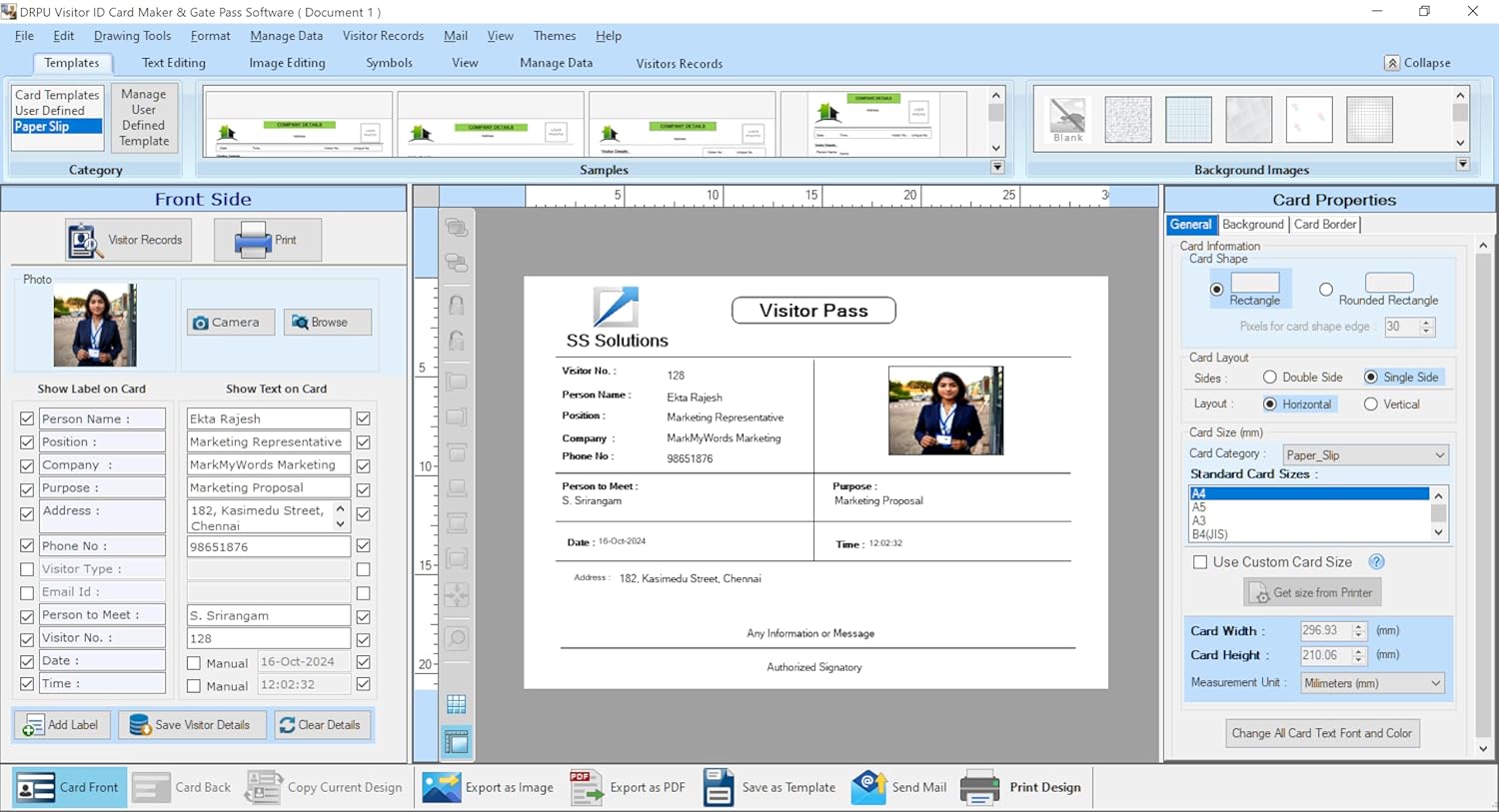Click Save as Template icon
The height and width of the screenshot is (812, 1499).
pyautogui.click(x=719, y=787)
